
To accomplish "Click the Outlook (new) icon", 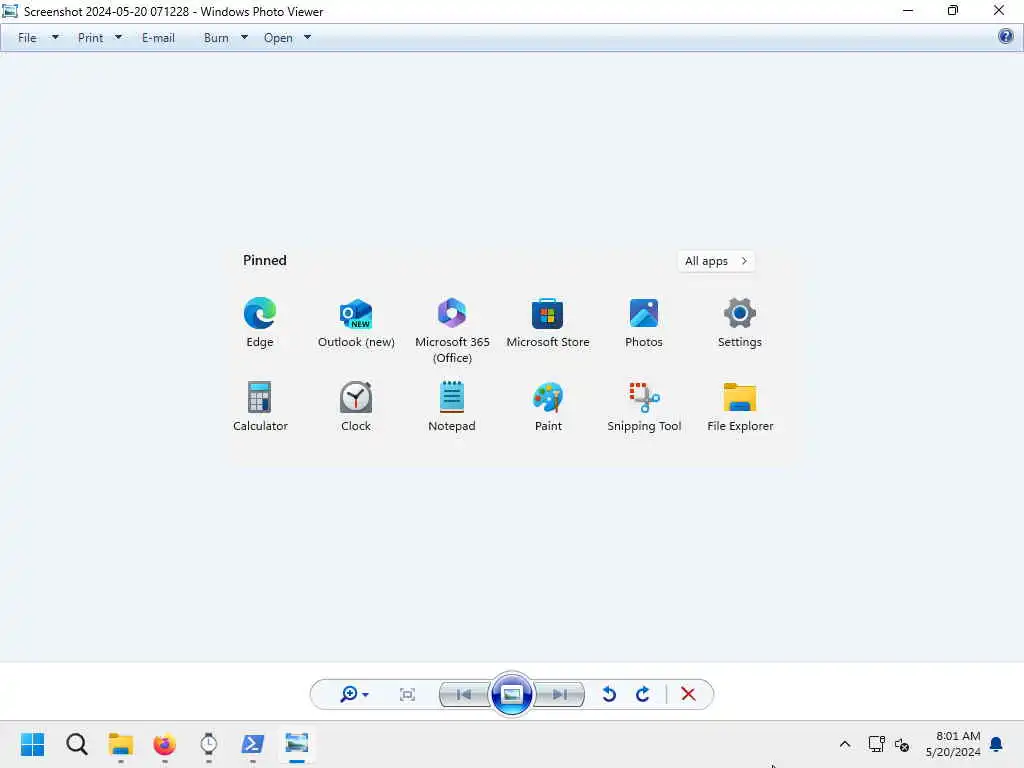I will pyautogui.click(x=356, y=313).
